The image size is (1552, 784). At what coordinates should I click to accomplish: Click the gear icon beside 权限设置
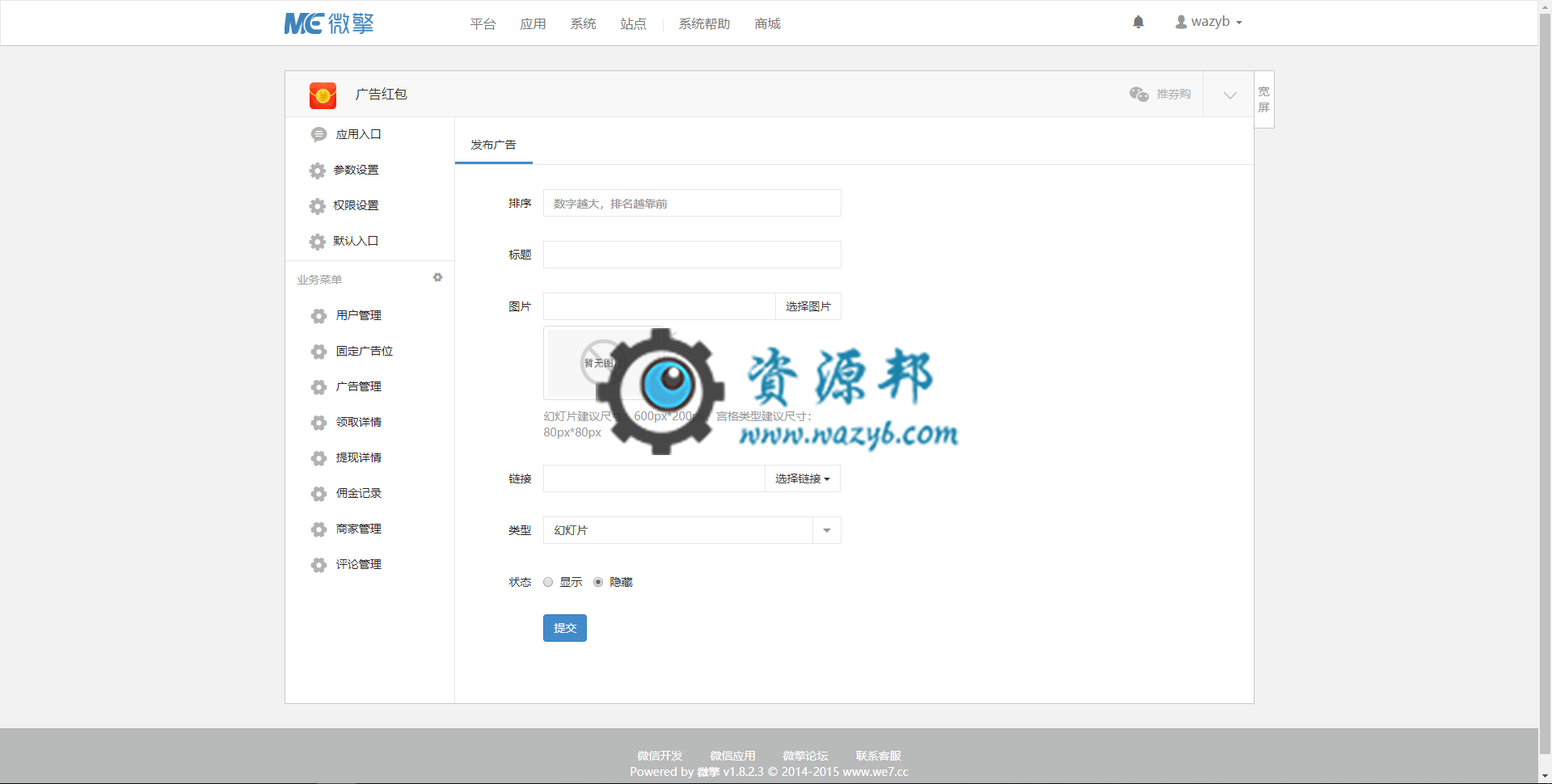point(318,206)
